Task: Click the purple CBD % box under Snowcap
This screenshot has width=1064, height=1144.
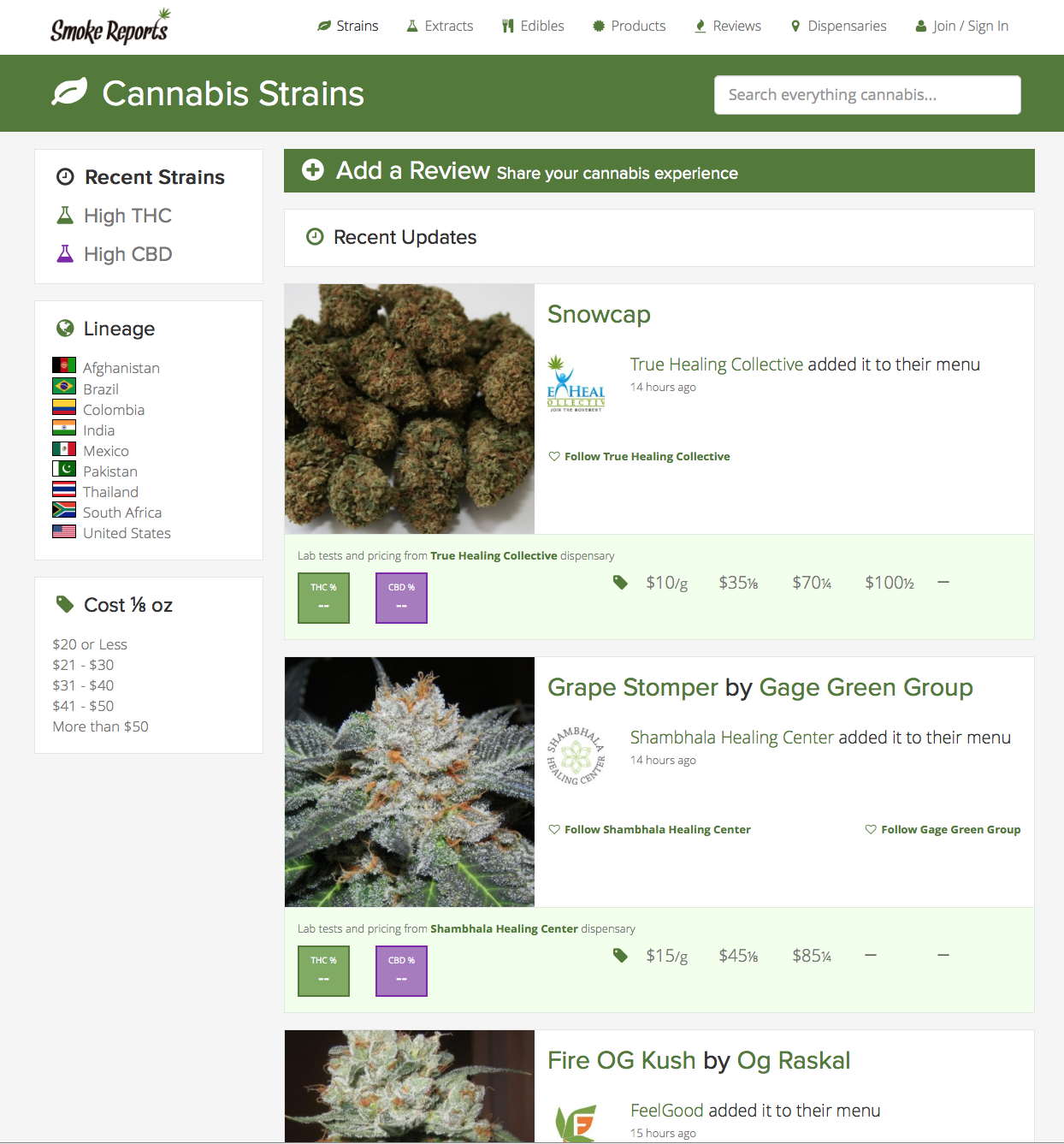Action: tap(401, 598)
